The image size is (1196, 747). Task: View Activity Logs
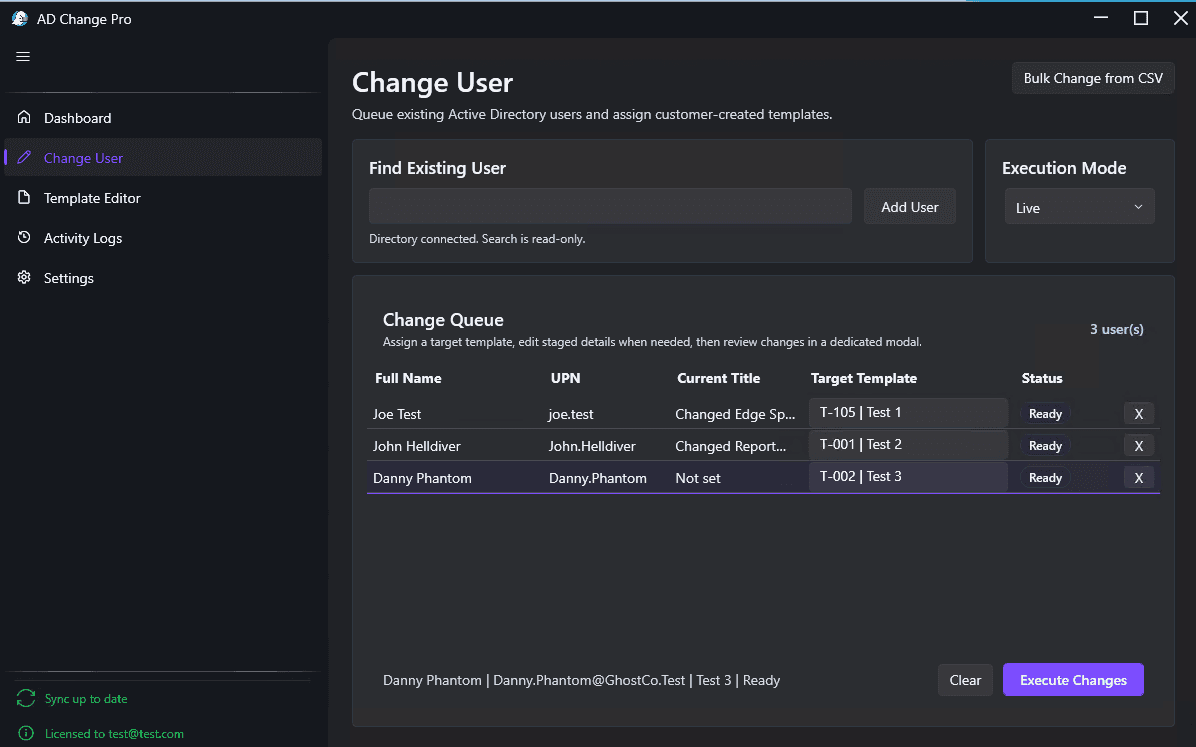(163, 237)
